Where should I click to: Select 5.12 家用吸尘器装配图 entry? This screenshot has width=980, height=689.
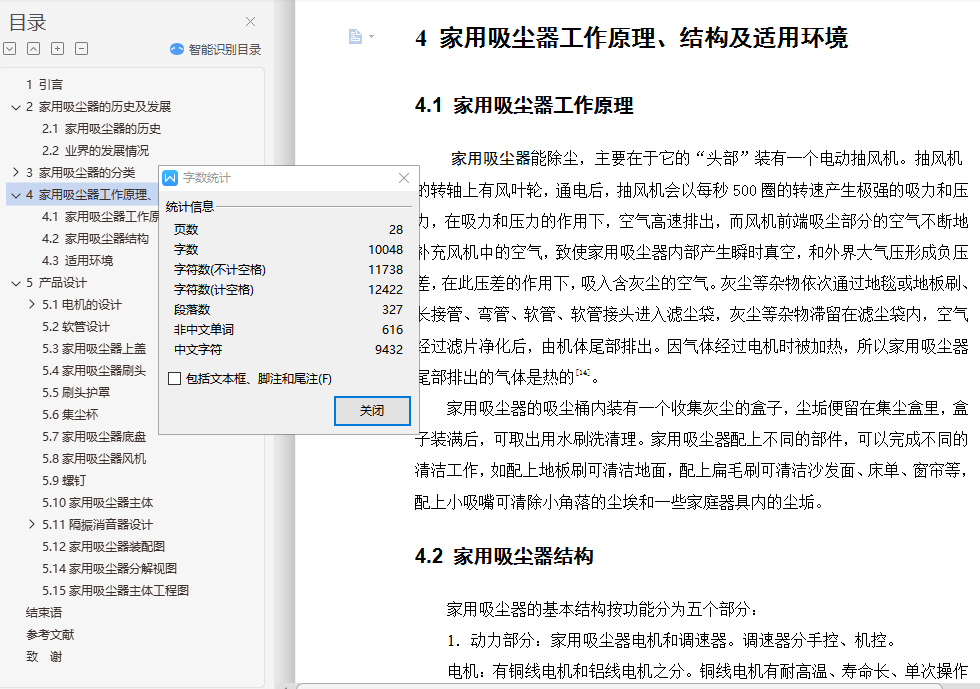(103, 546)
